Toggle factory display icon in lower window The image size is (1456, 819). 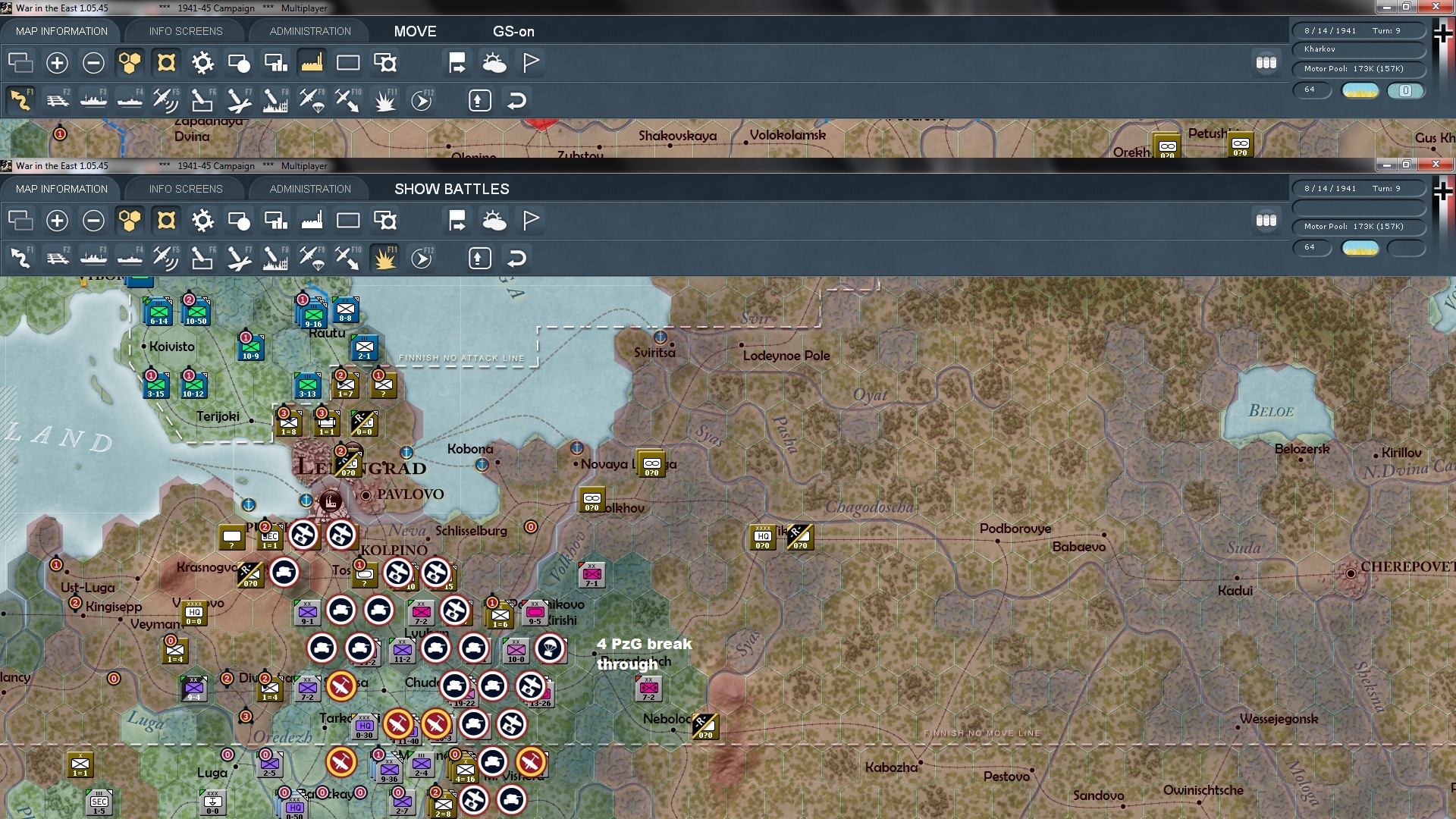[x=312, y=221]
